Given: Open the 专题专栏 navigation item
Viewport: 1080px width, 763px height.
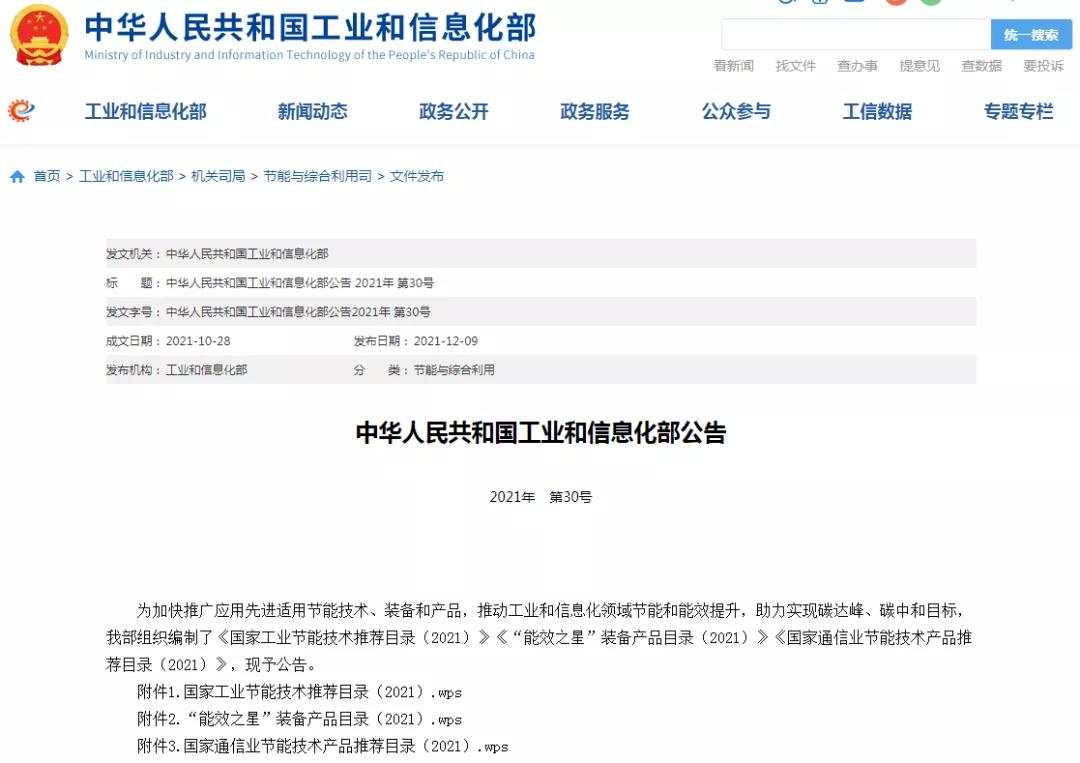Looking at the screenshot, I should pos(1018,112).
